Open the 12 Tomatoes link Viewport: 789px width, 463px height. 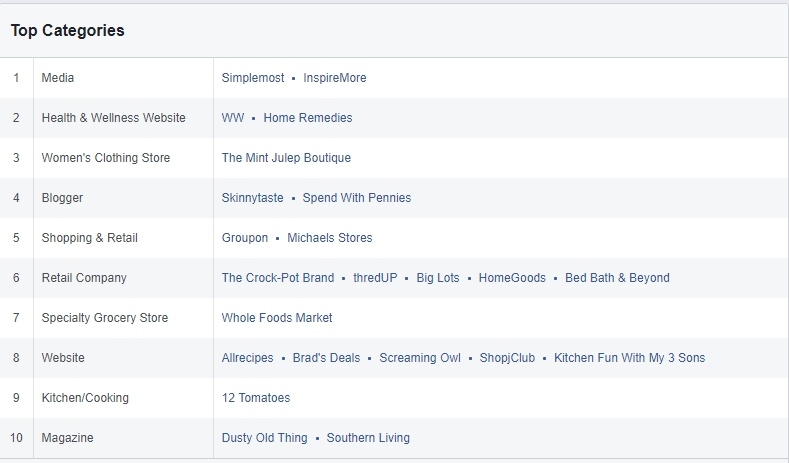point(256,398)
